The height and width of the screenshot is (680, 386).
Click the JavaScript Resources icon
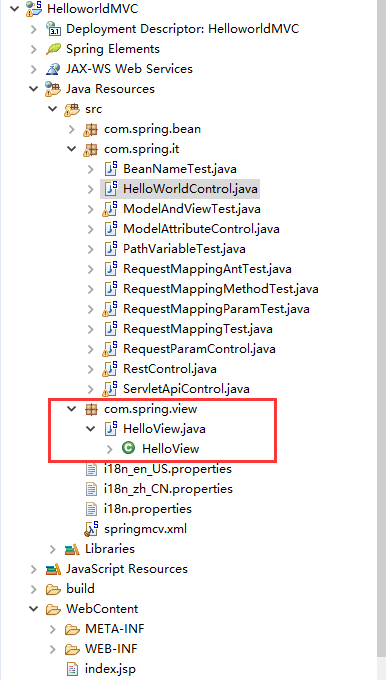(53, 569)
